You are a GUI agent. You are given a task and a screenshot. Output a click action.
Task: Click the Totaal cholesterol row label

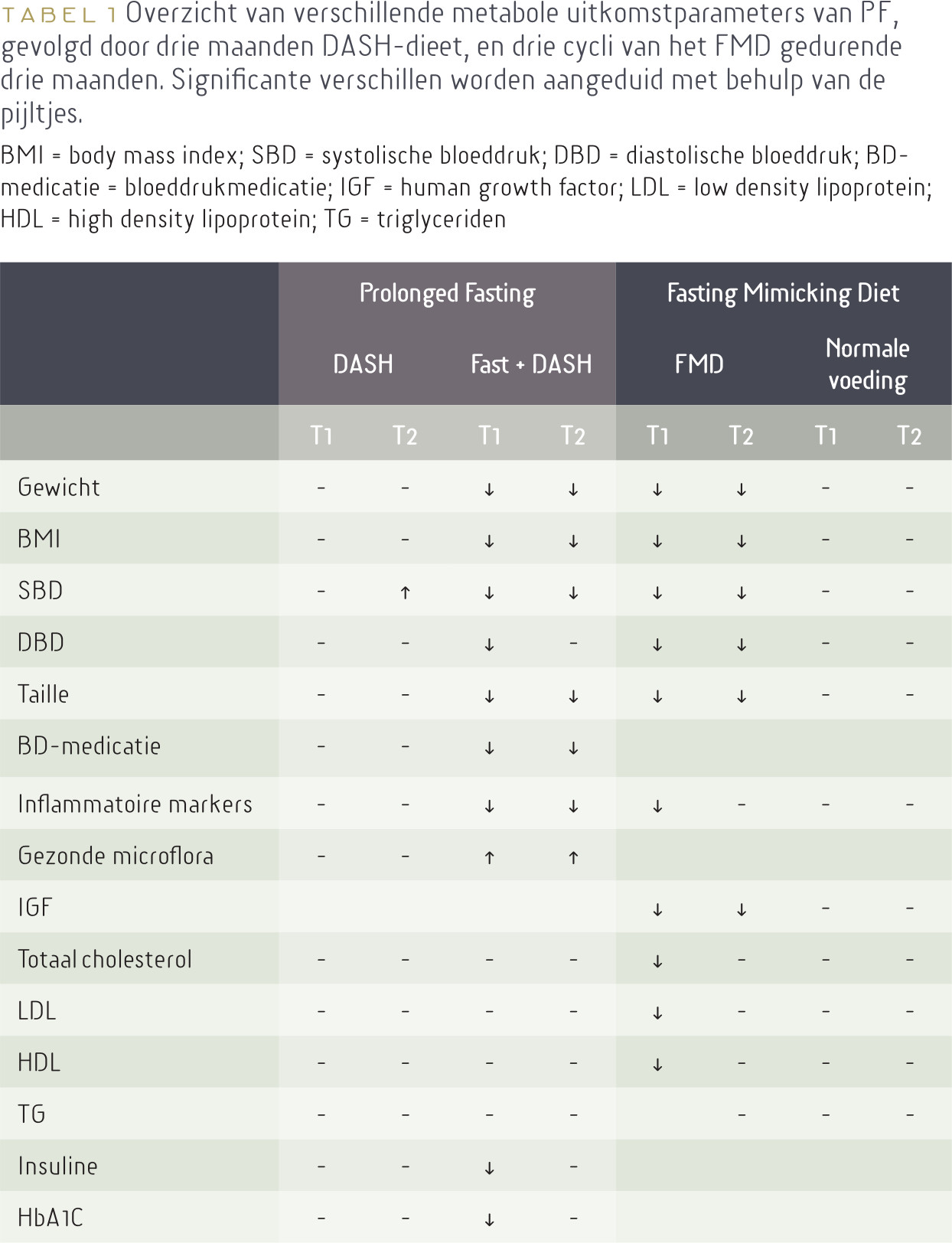(105, 960)
